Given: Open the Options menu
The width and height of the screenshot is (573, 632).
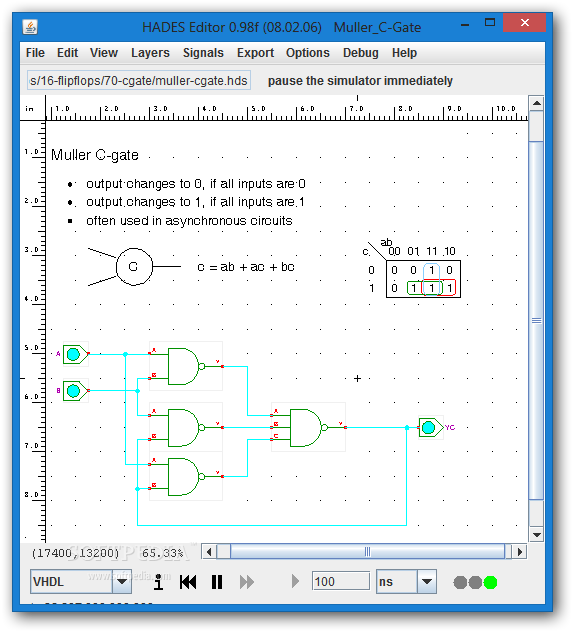Looking at the screenshot, I should (307, 53).
